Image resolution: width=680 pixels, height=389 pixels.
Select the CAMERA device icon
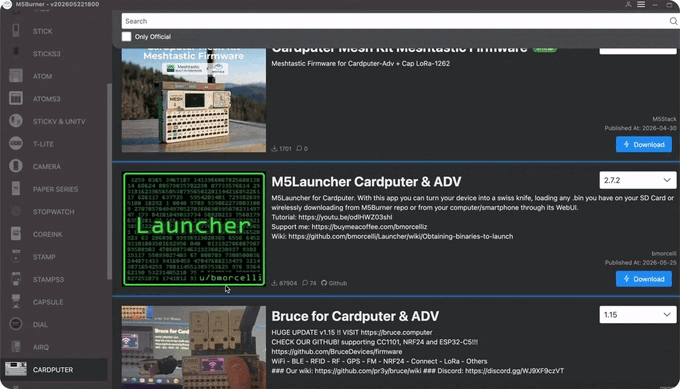click(x=16, y=166)
